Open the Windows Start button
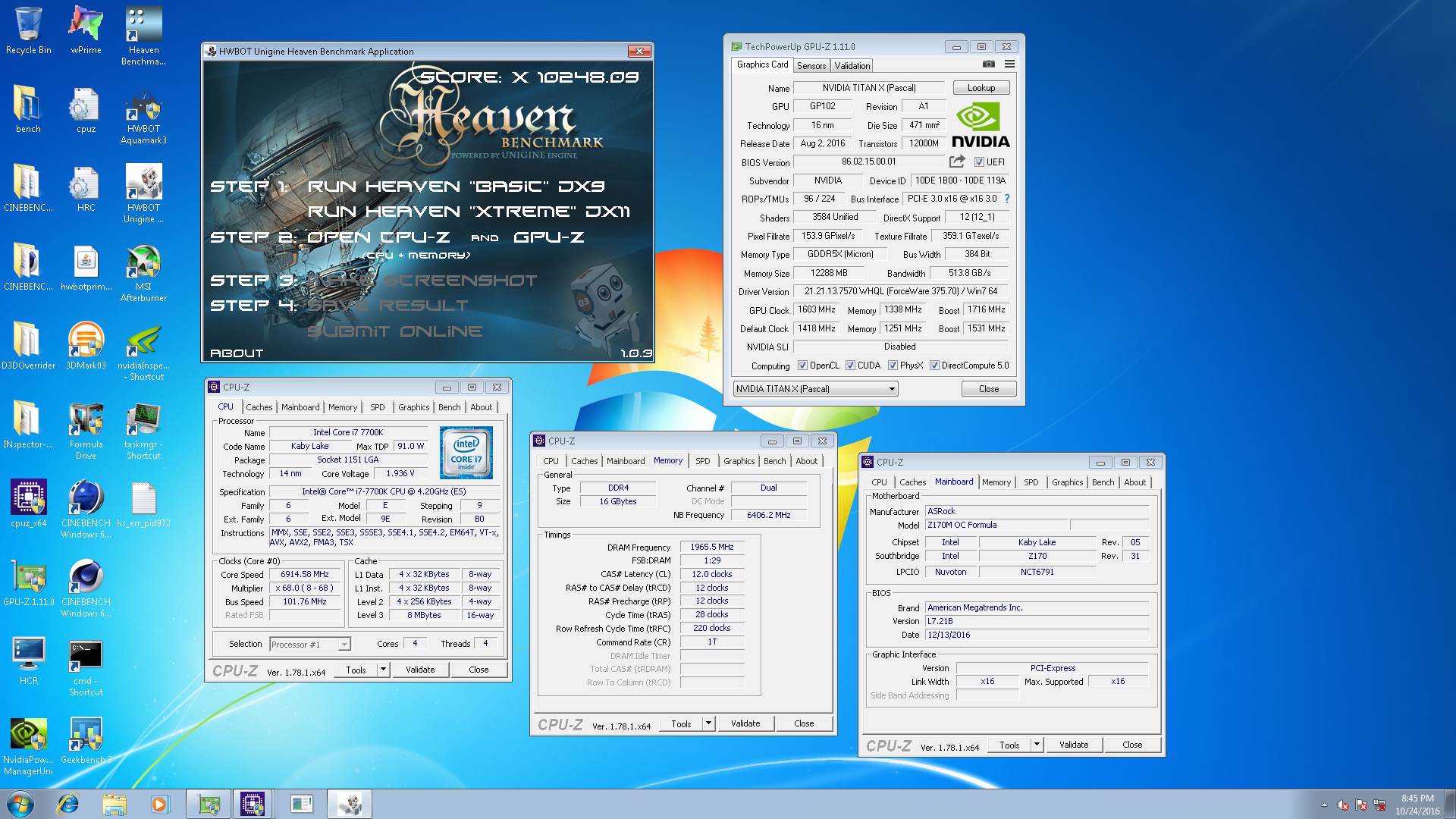 [20, 804]
